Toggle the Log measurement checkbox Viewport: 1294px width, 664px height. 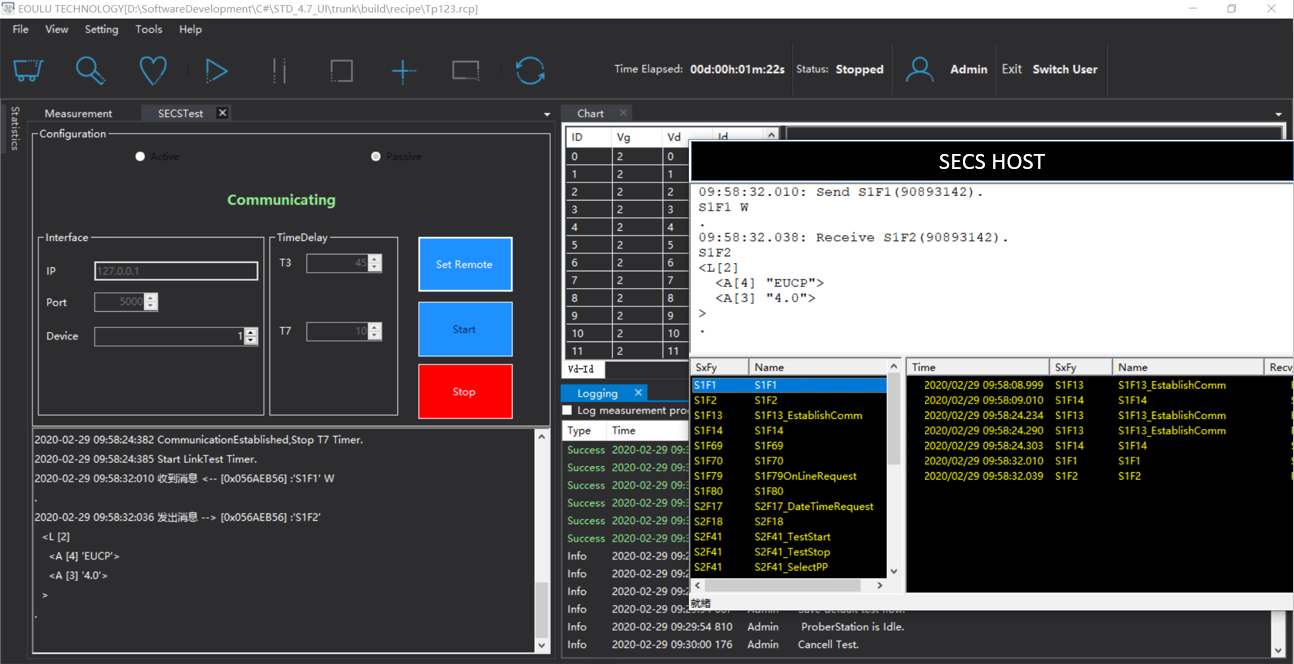point(568,411)
